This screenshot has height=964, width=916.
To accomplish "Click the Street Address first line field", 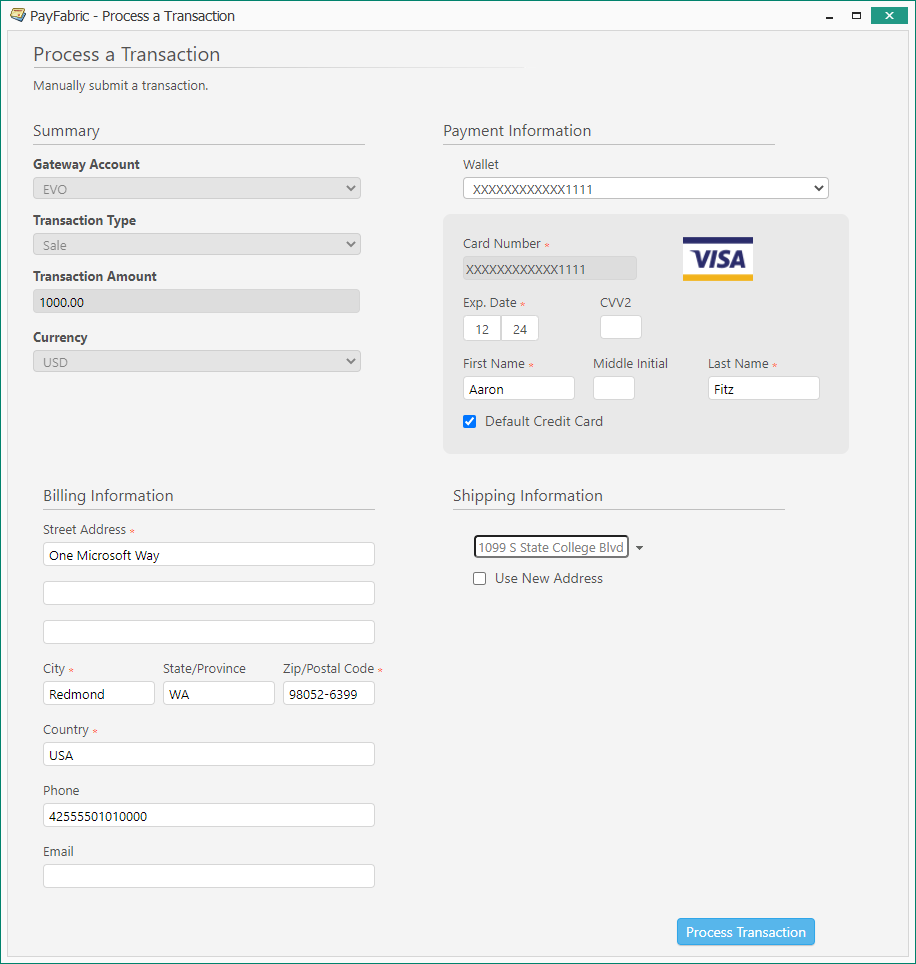I will pos(208,555).
